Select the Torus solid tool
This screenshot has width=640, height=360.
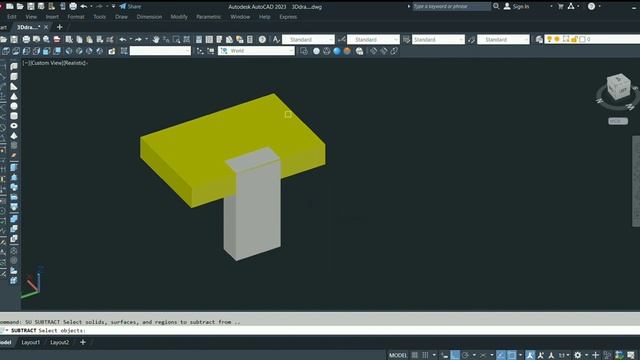(14, 126)
